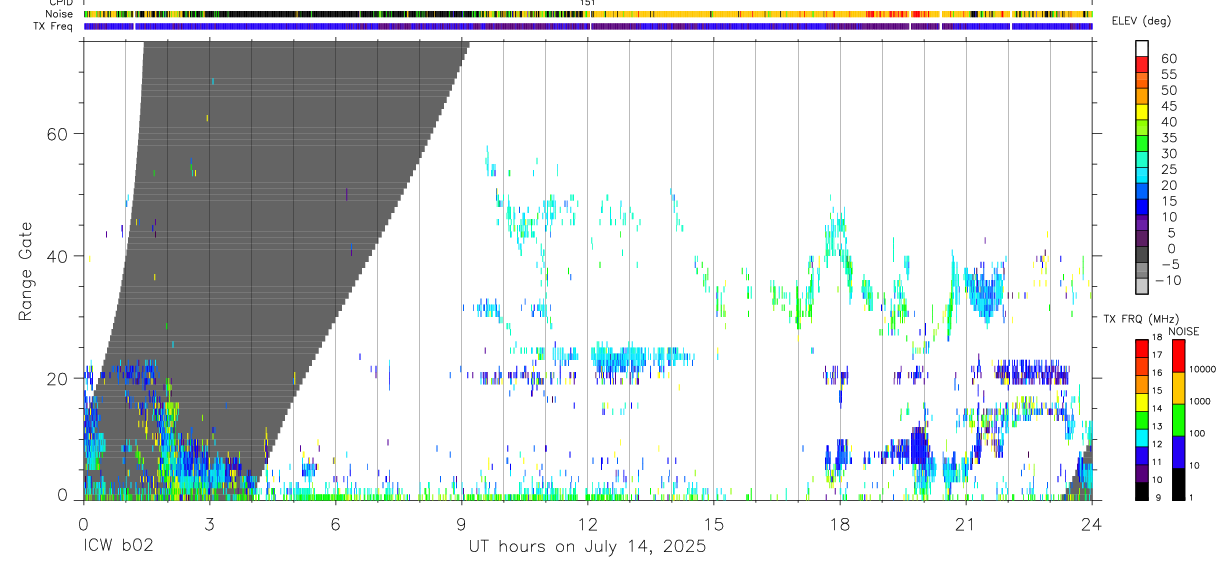Image resolution: width=1228 pixels, height=567 pixels.
Task: Click blue segment of NOISE colorbar
Action: click(x=1178, y=452)
